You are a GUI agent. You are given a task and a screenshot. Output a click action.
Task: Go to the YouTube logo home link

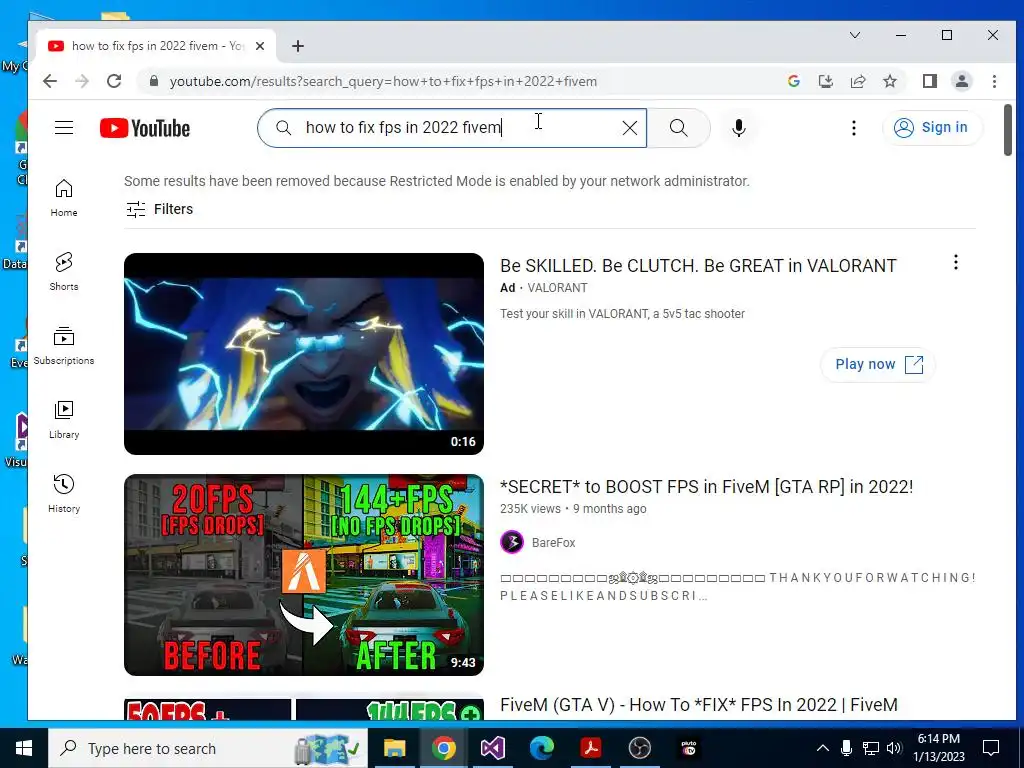pos(145,128)
